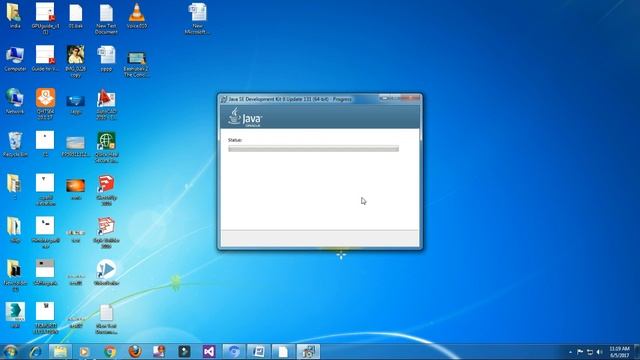The height and width of the screenshot is (360, 640).
Task: Launch the Style Builder shortcut
Action: coord(106,232)
